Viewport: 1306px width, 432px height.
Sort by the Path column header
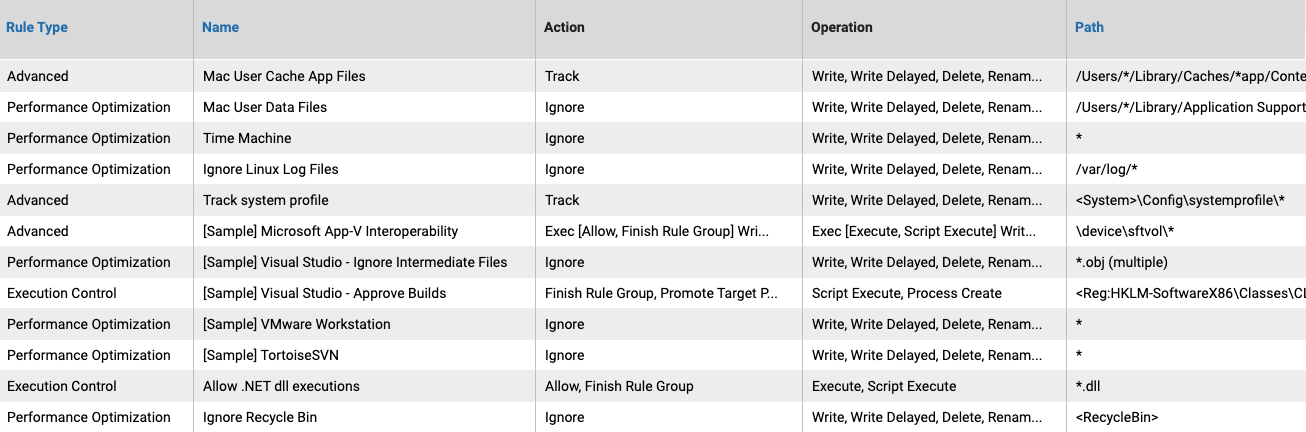pos(1089,28)
